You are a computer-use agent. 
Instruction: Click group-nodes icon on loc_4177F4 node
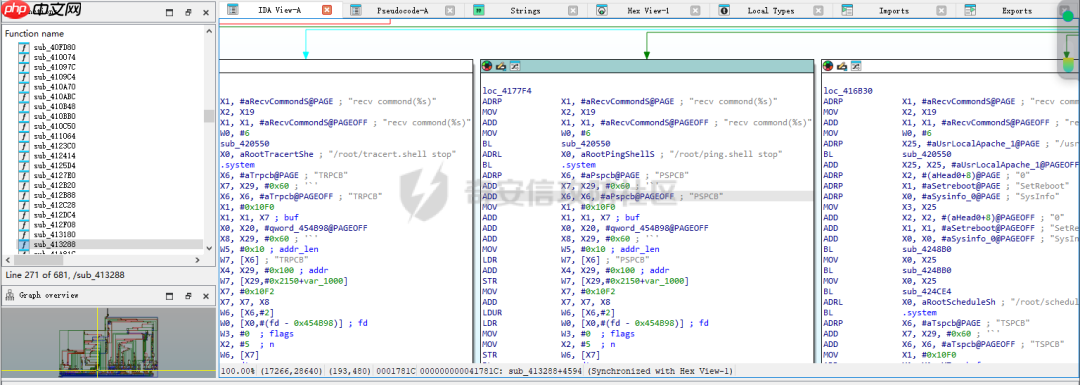(514, 66)
